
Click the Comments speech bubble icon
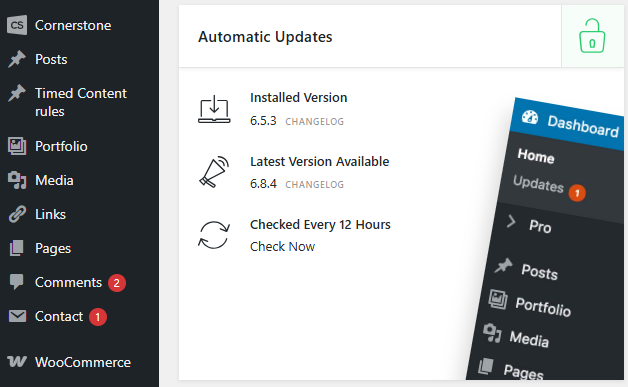(17, 282)
